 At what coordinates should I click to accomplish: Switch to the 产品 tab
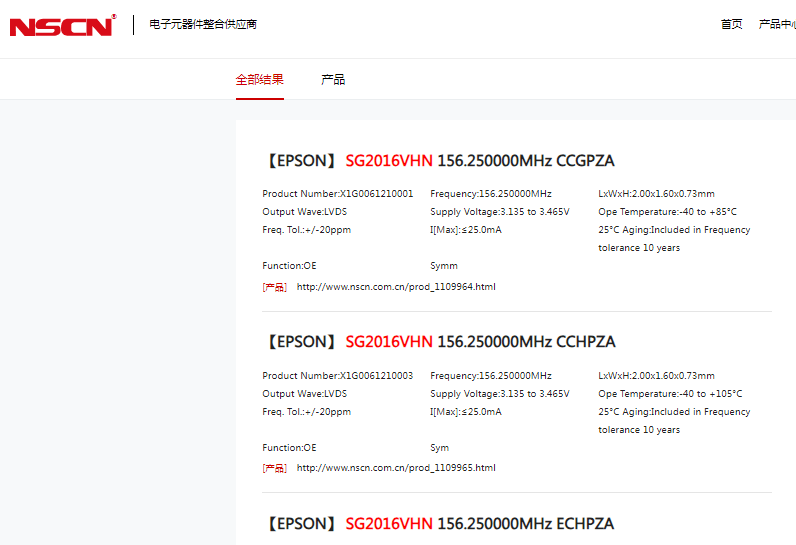pyautogui.click(x=333, y=79)
